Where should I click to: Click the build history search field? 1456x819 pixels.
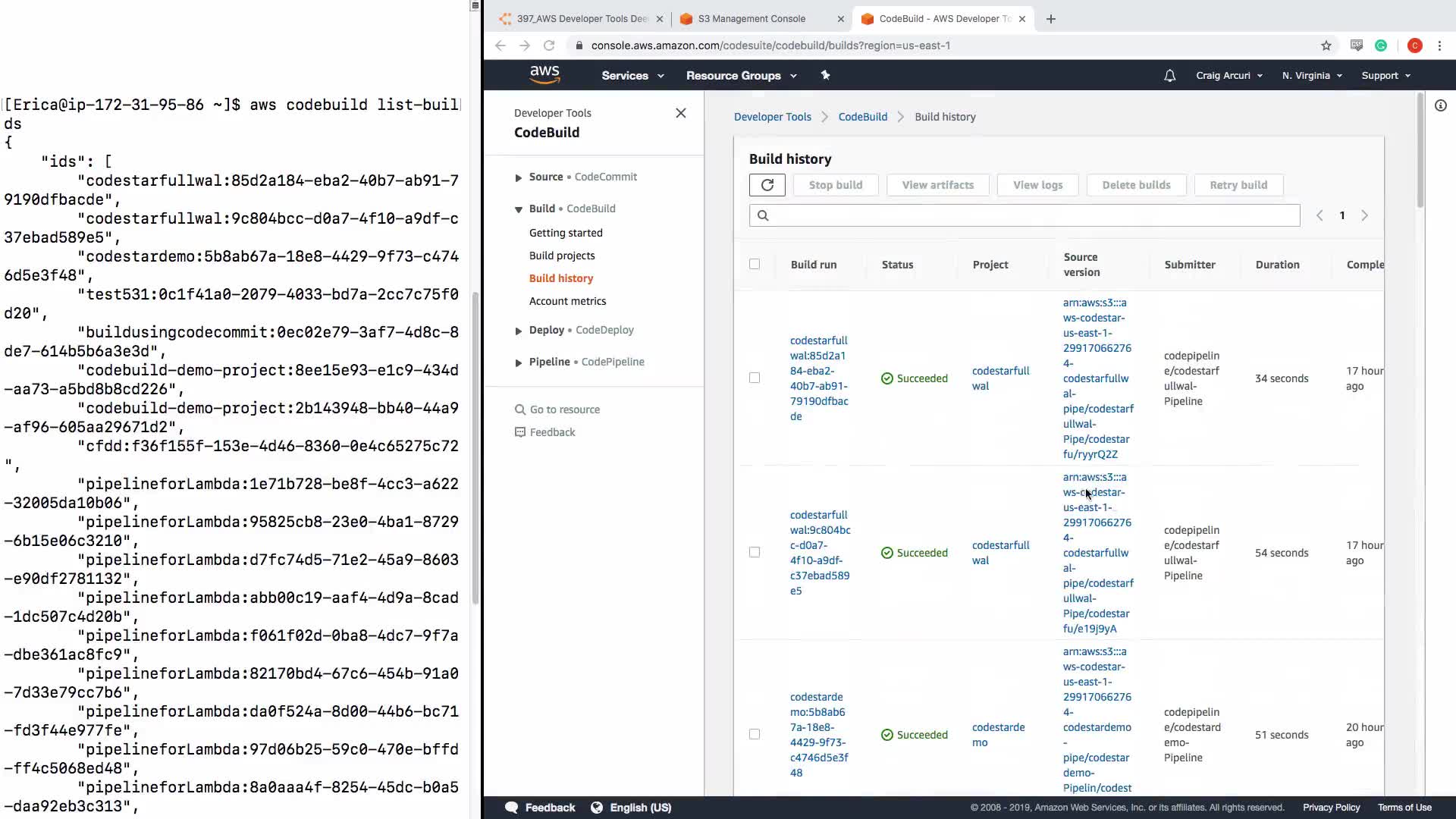(1031, 215)
